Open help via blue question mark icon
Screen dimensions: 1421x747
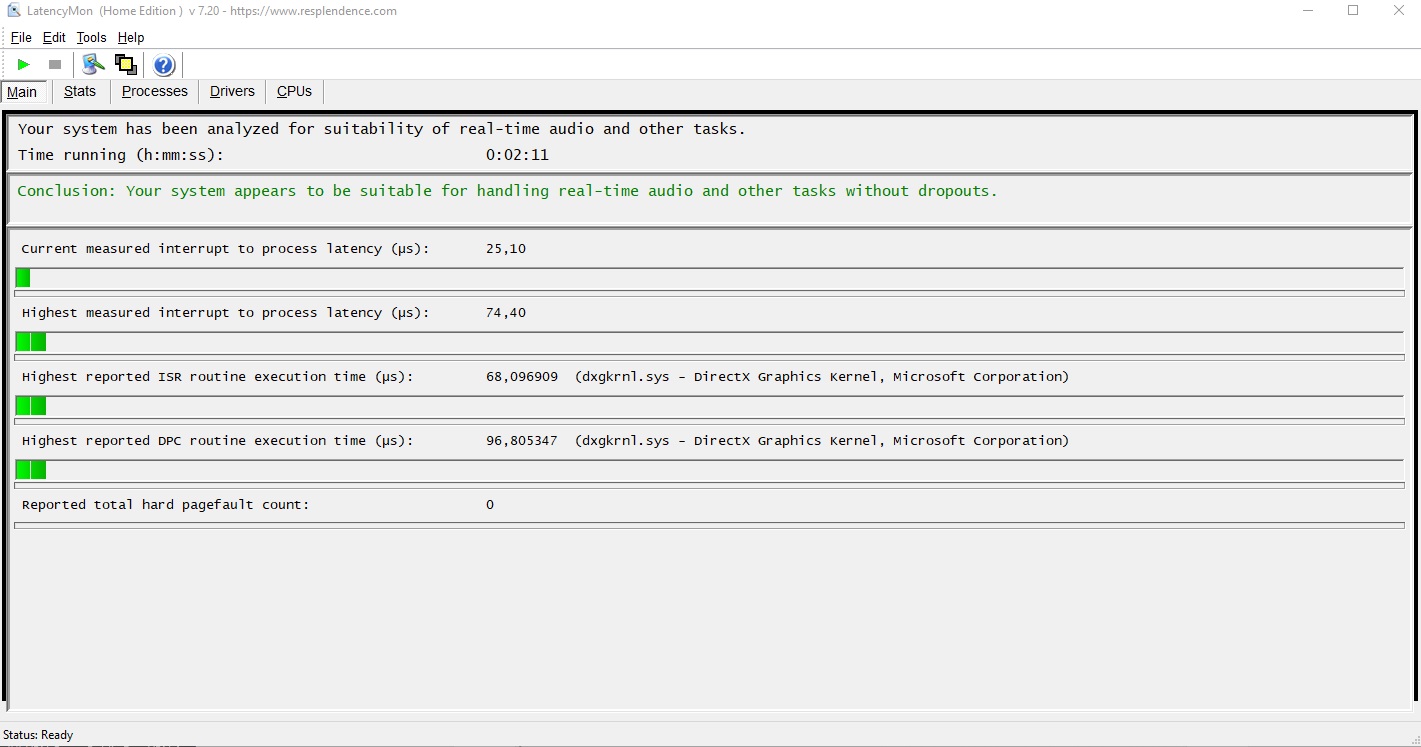tap(164, 65)
